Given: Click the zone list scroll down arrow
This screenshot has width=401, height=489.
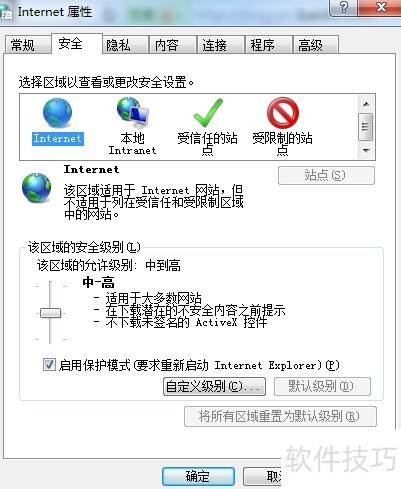Looking at the screenshot, I should click(366, 151).
